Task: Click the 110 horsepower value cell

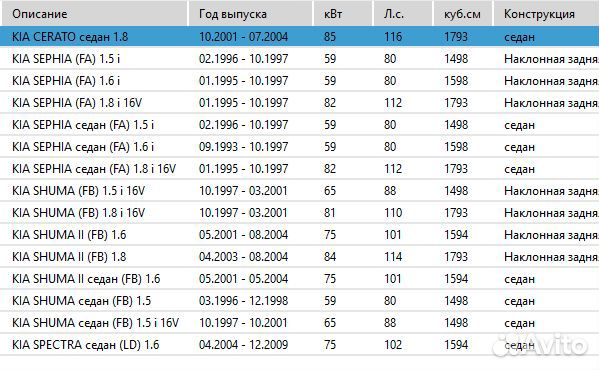Action: [393, 213]
